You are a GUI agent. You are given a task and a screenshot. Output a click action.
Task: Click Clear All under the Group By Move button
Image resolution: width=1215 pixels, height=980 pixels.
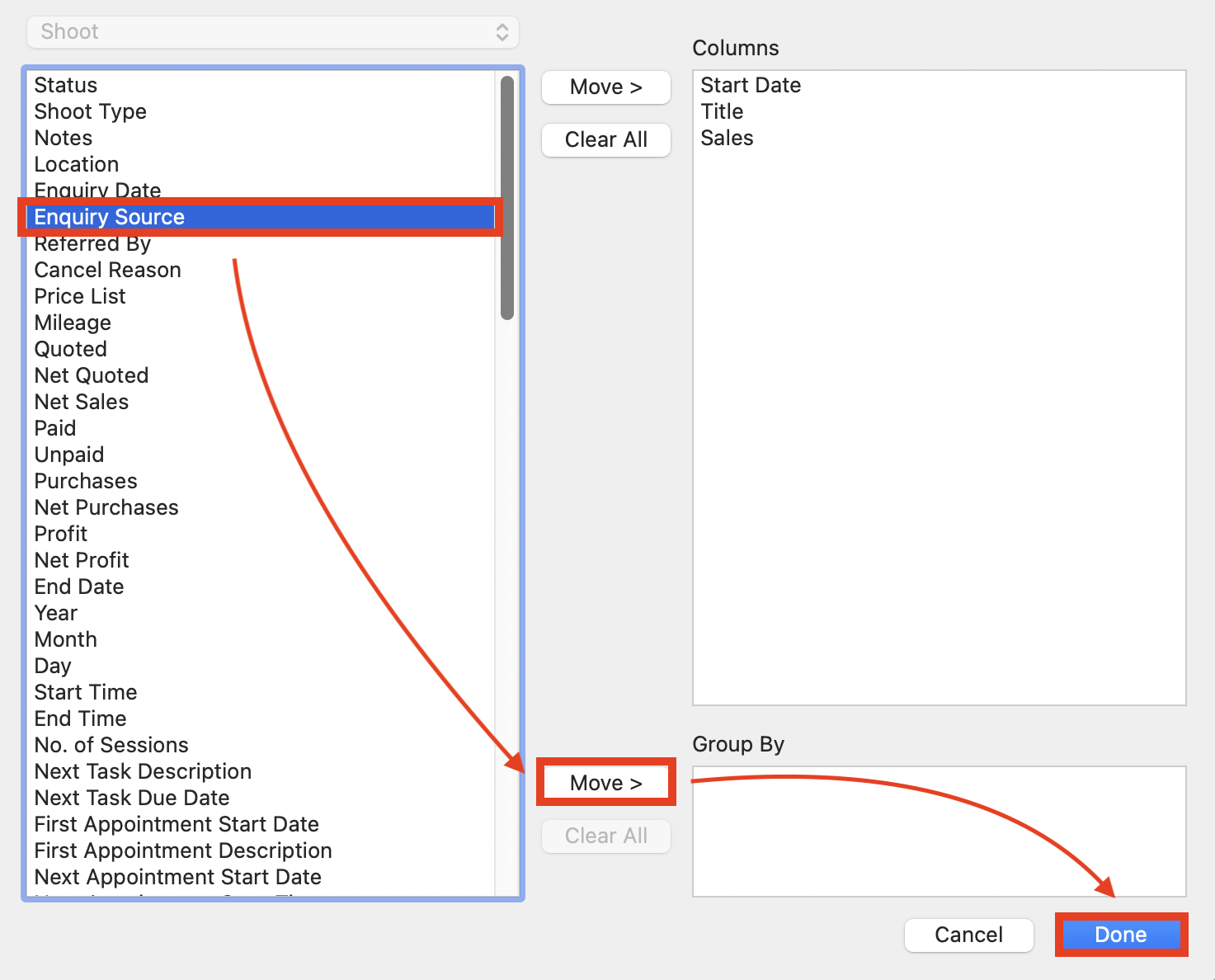(x=606, y=836)
